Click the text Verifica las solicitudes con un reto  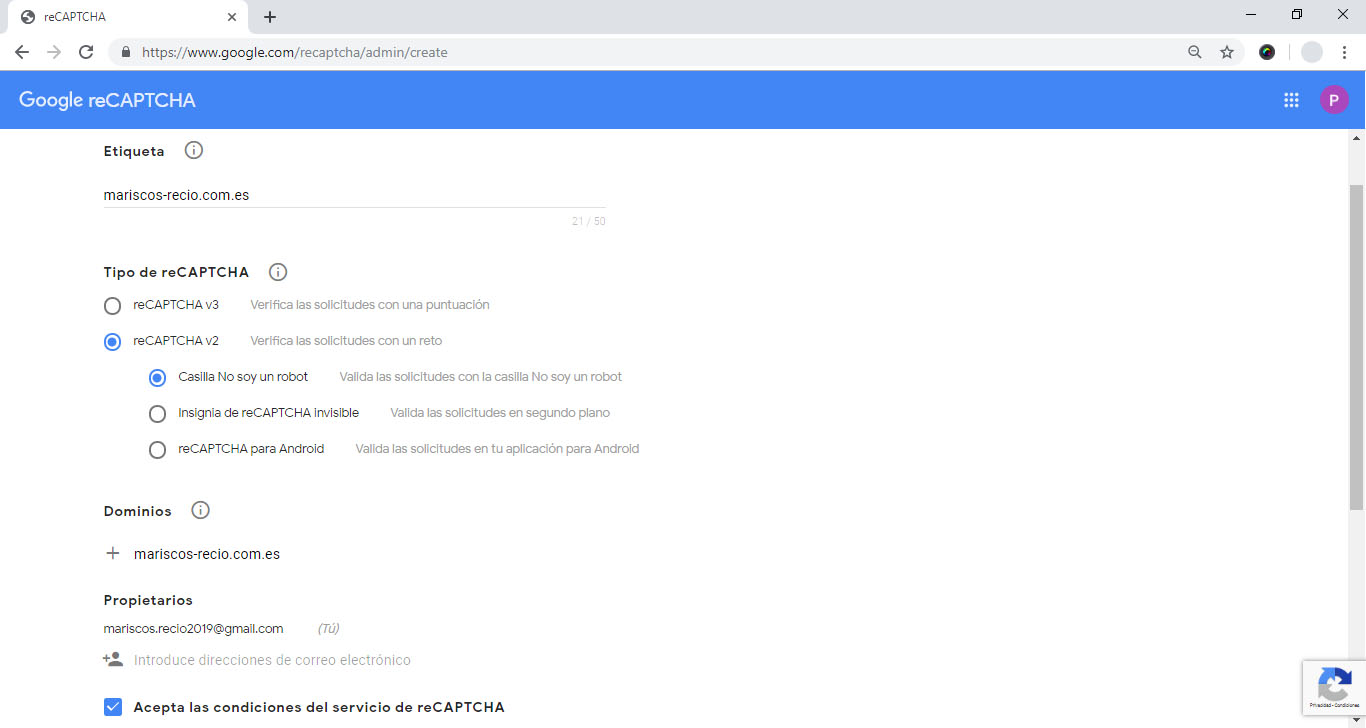[346, 341]
